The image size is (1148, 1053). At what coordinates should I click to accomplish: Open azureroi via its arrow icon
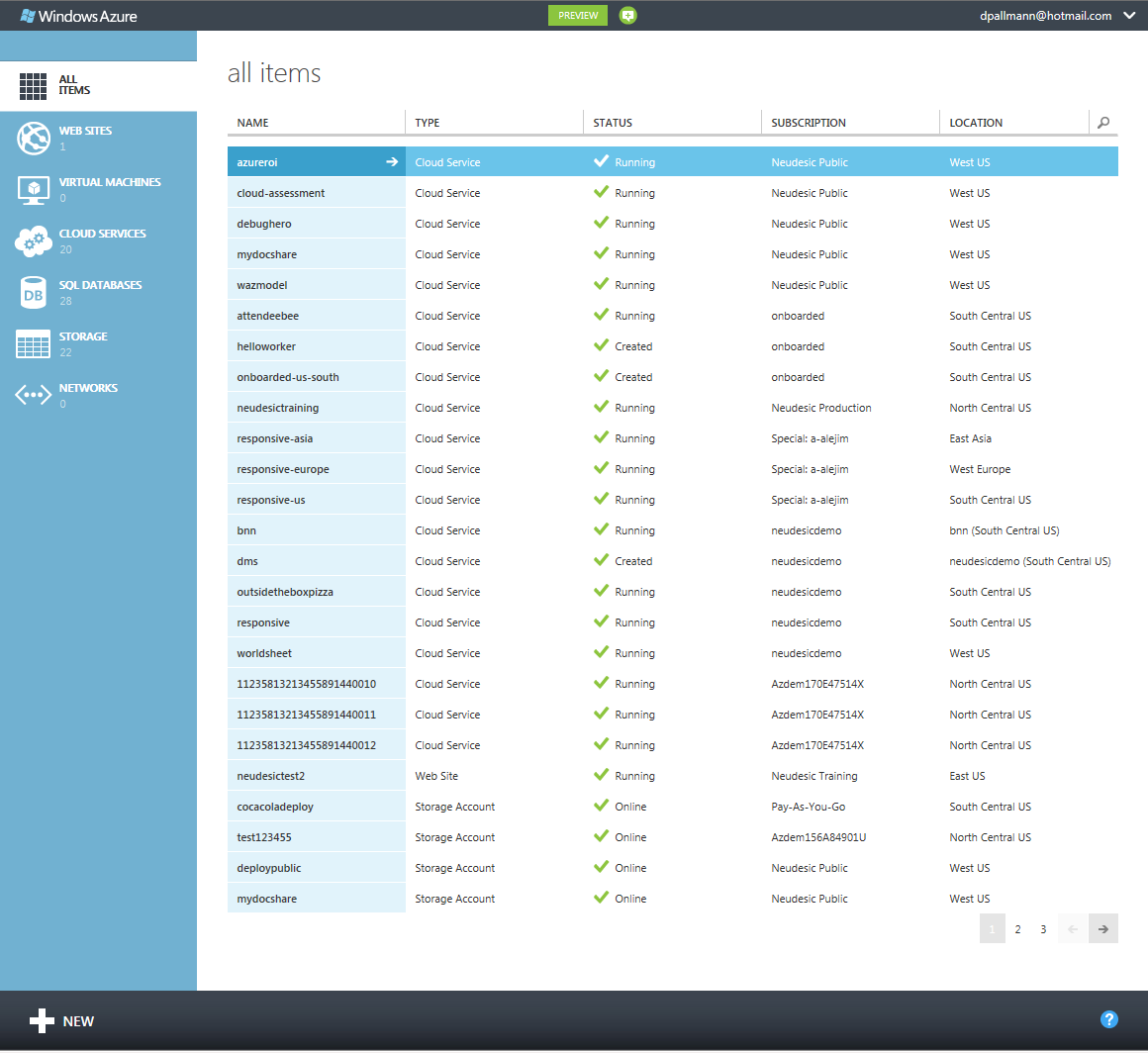point(392,162)
